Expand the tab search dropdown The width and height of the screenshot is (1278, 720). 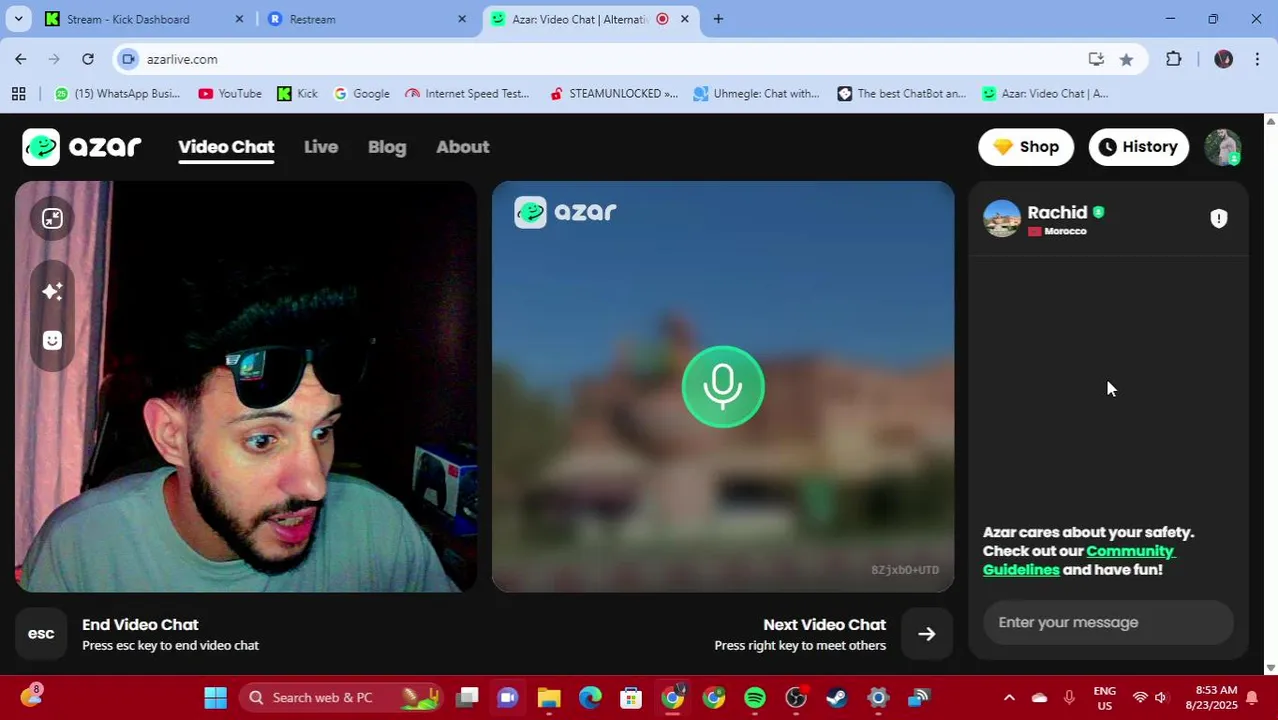pos(18,19)
